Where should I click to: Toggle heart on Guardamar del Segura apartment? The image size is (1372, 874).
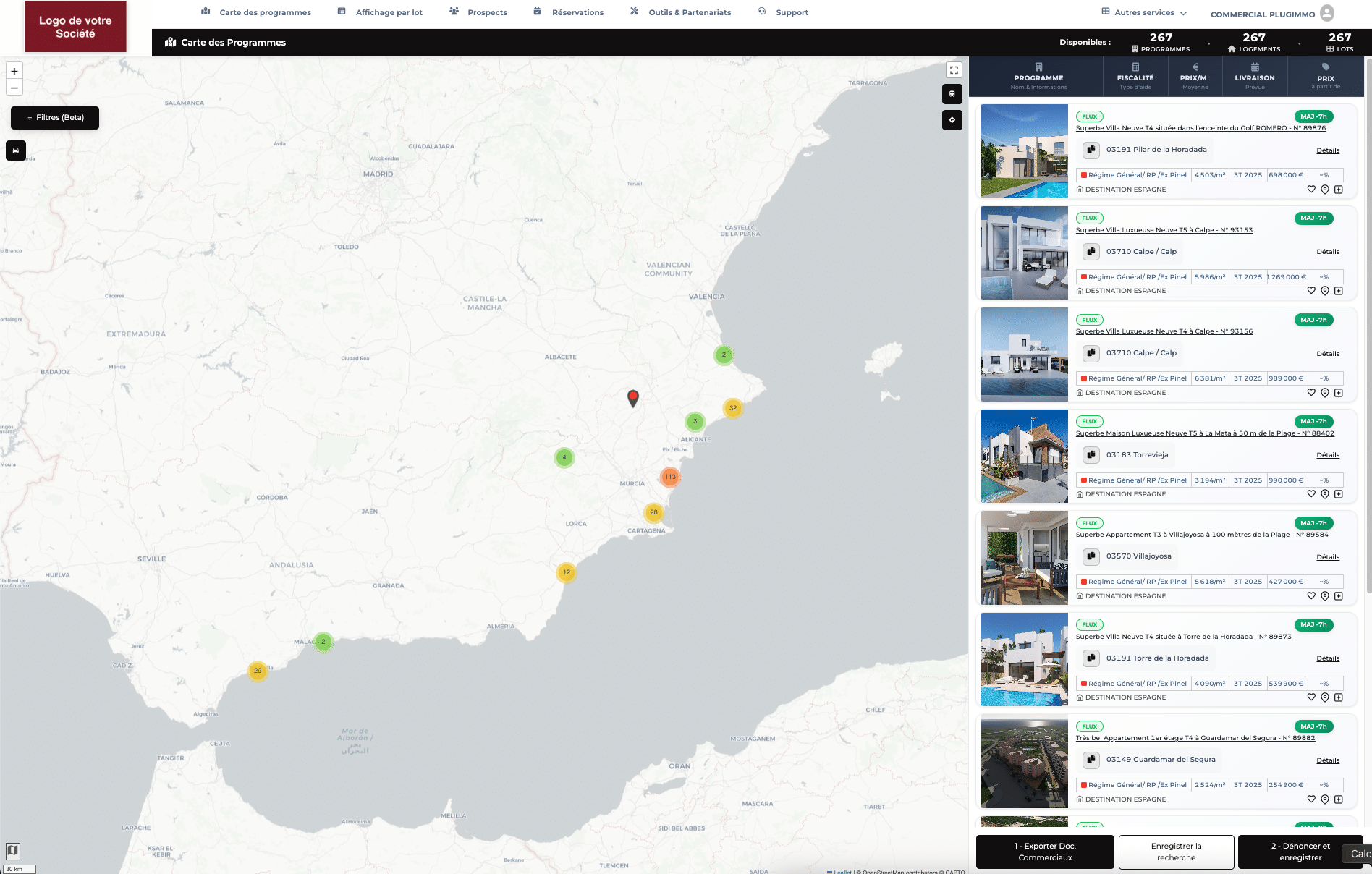1311,799
